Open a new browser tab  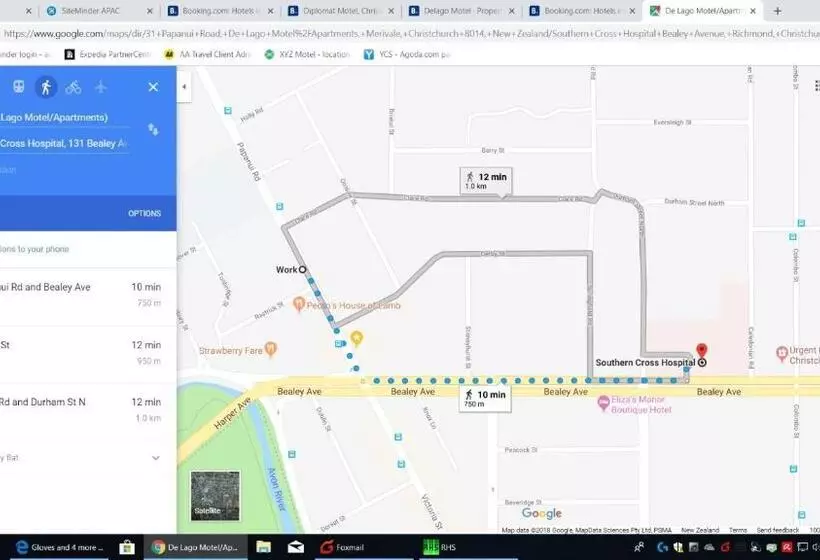point(778,11)
